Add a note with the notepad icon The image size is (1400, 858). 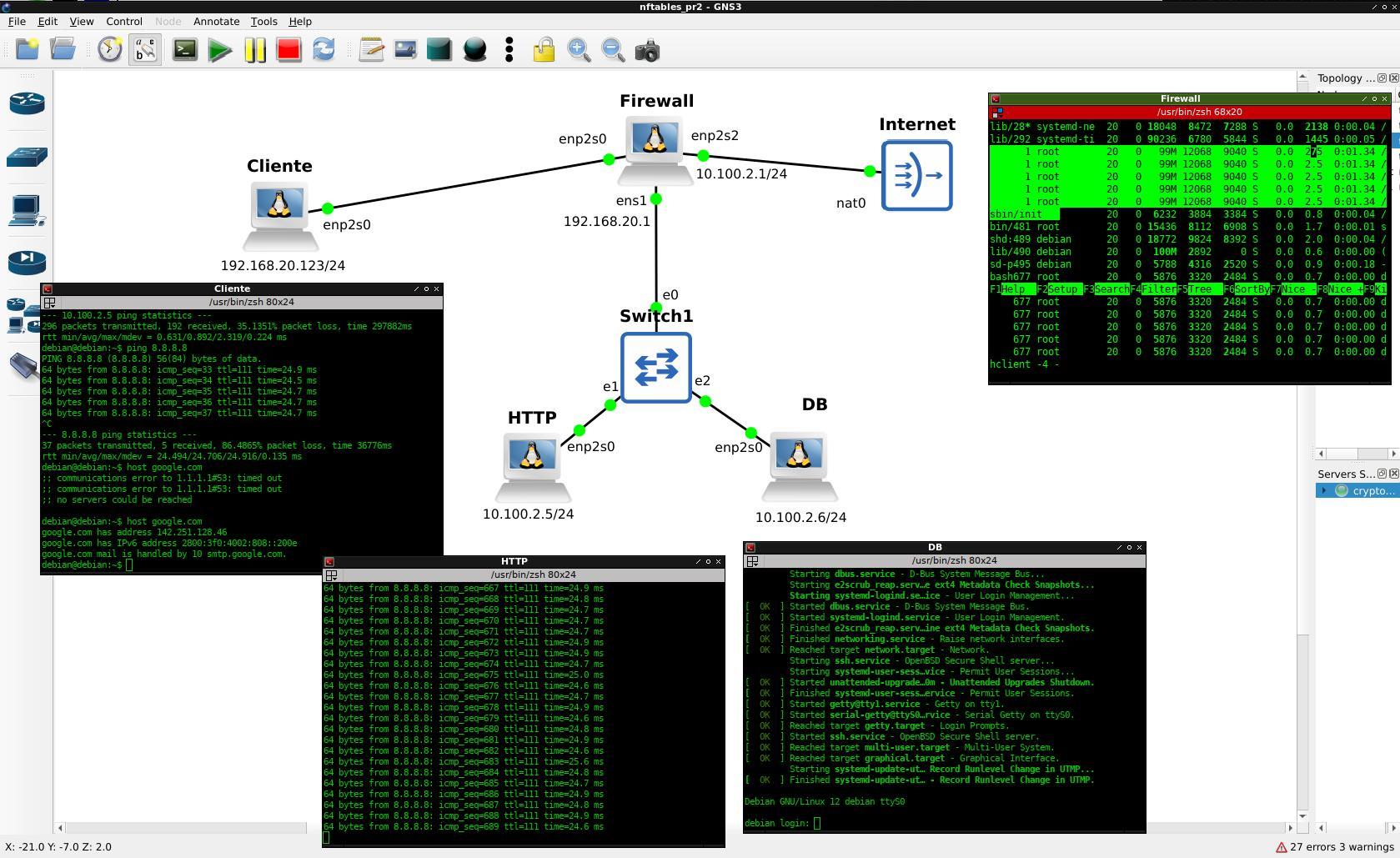tap(371, 50)
